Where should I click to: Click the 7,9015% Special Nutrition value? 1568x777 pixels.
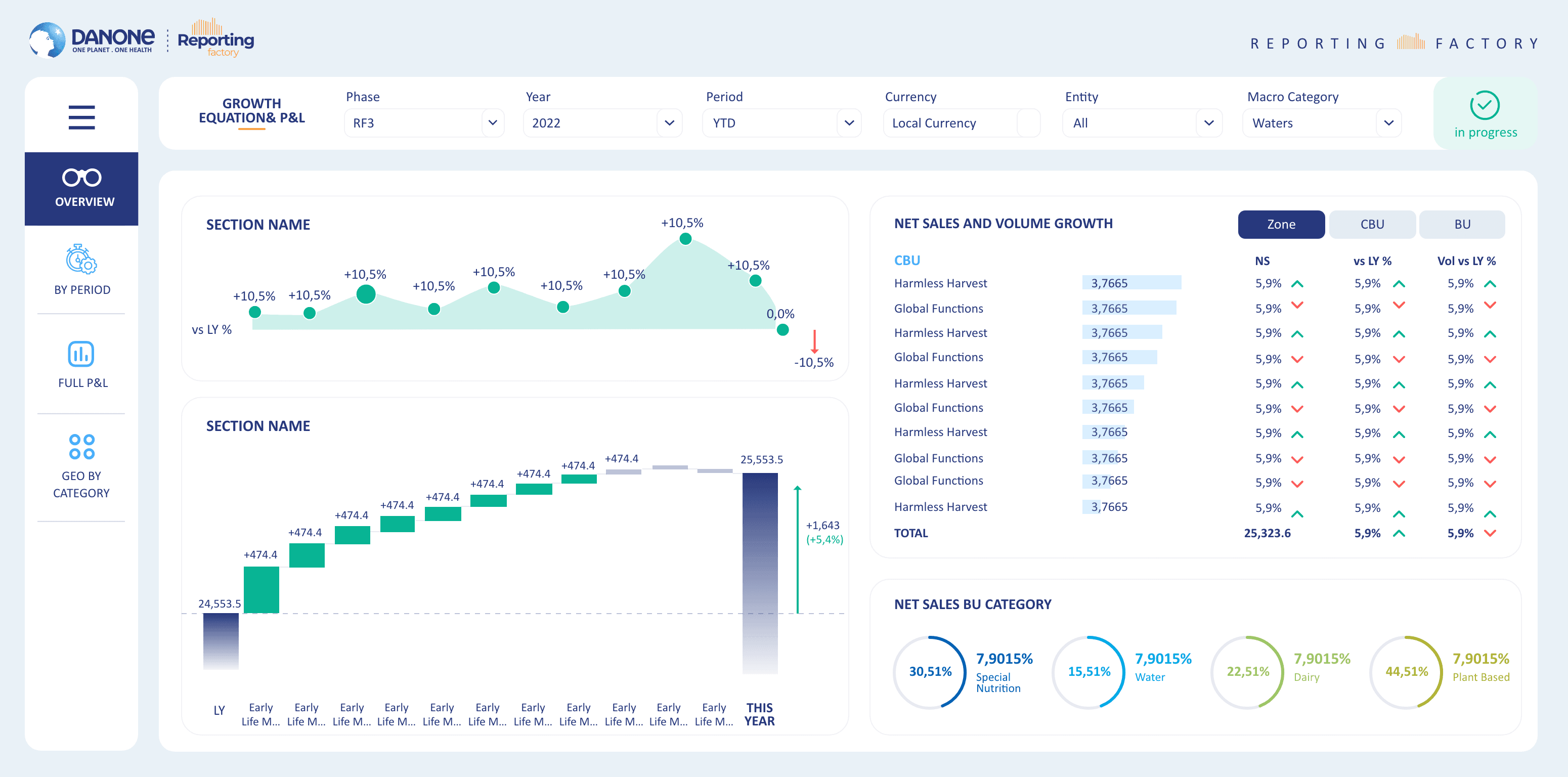pos(1004,658)
